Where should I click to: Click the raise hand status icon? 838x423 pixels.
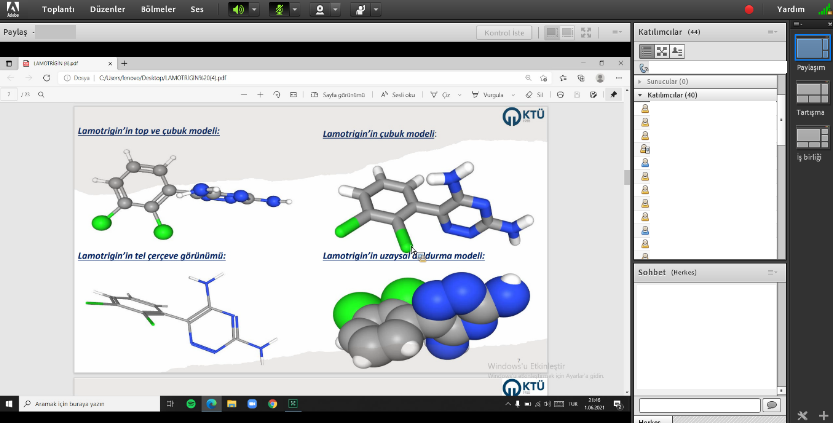[359, 10]
